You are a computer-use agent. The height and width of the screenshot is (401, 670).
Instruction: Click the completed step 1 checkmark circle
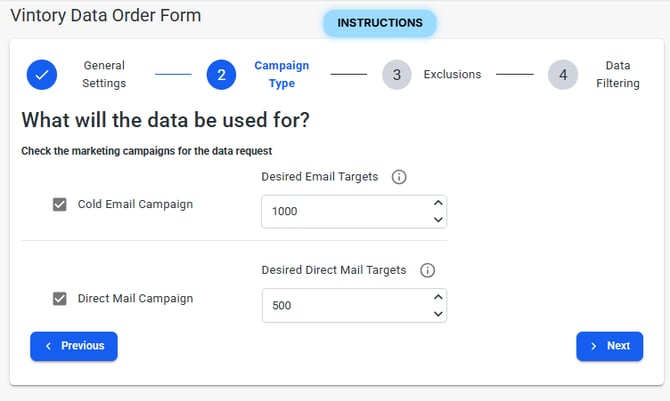(42, 75)
